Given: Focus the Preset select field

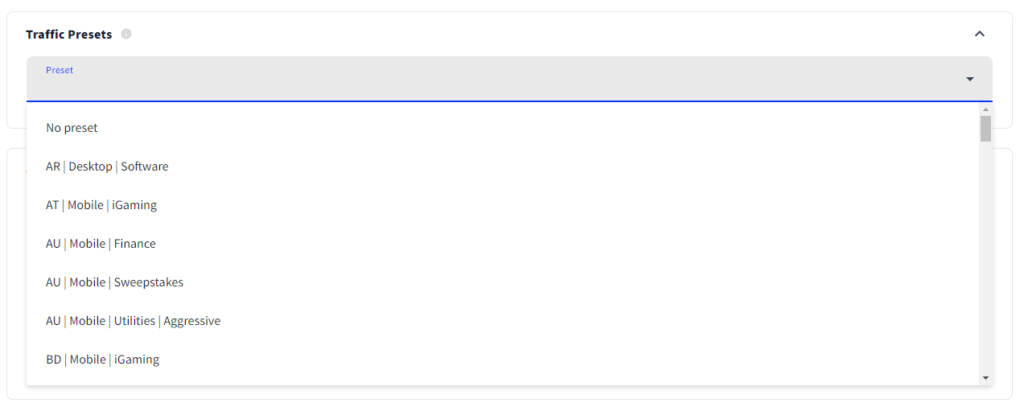Looking at the screenshot, I should click(509, 78).
